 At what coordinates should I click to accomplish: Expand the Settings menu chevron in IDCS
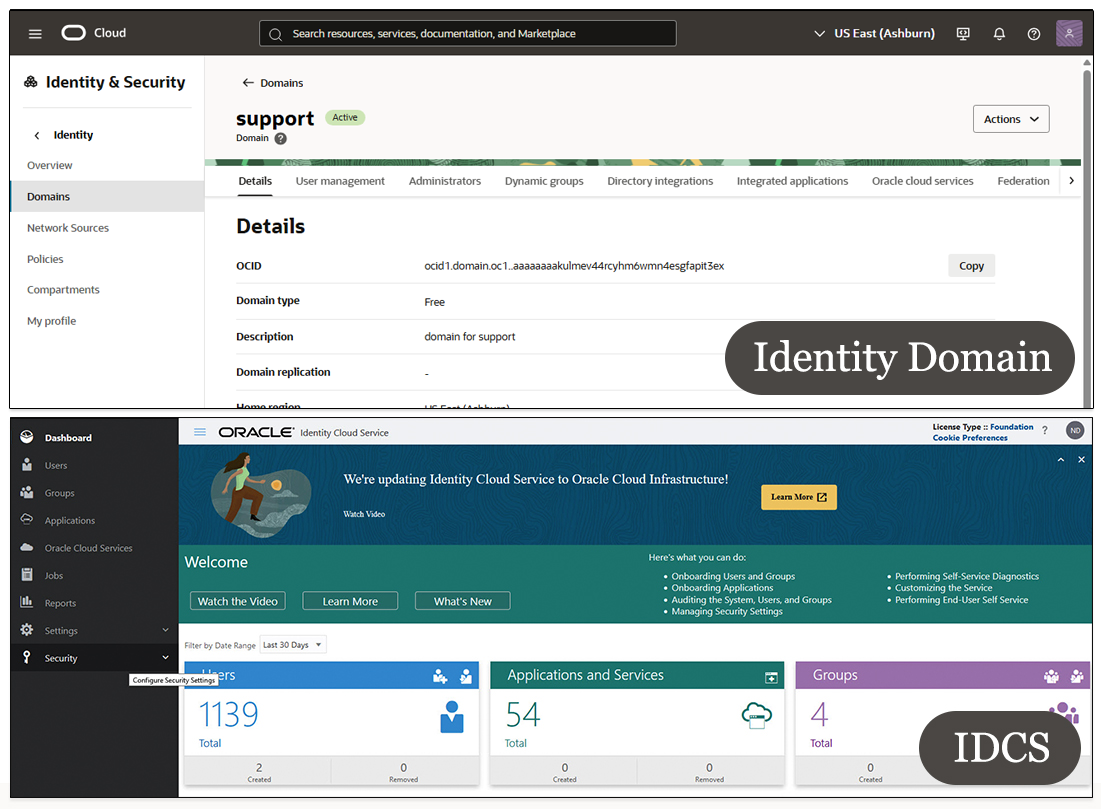(x=166, y=630)
